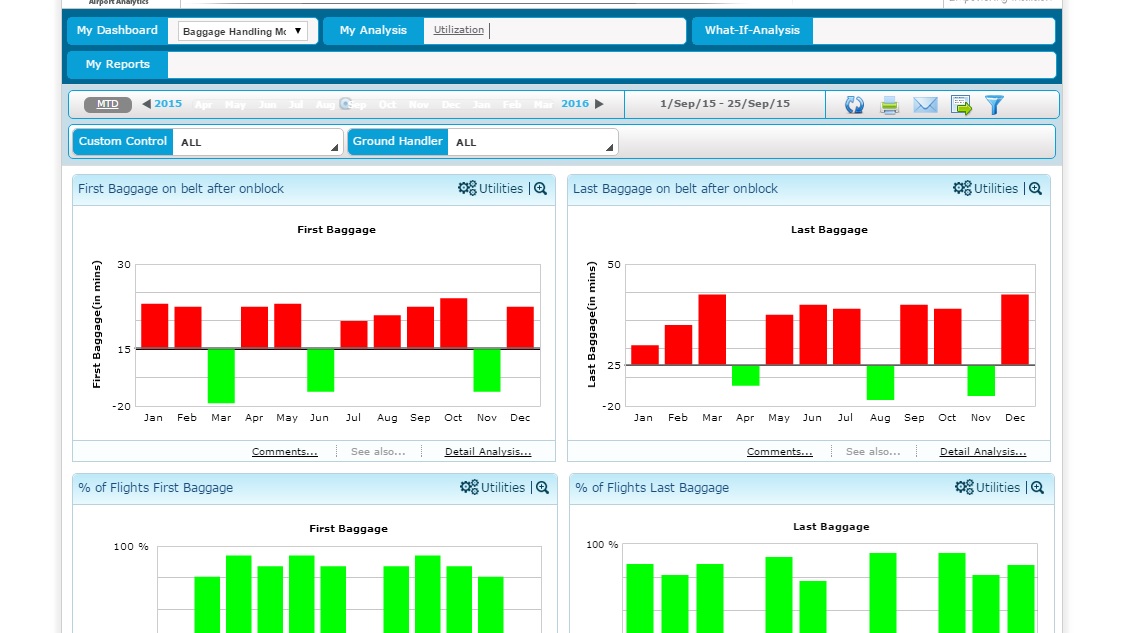1127x633 pixels.
Task: Open the Ground Handler ALL dropdown
Action: point(532,142)
